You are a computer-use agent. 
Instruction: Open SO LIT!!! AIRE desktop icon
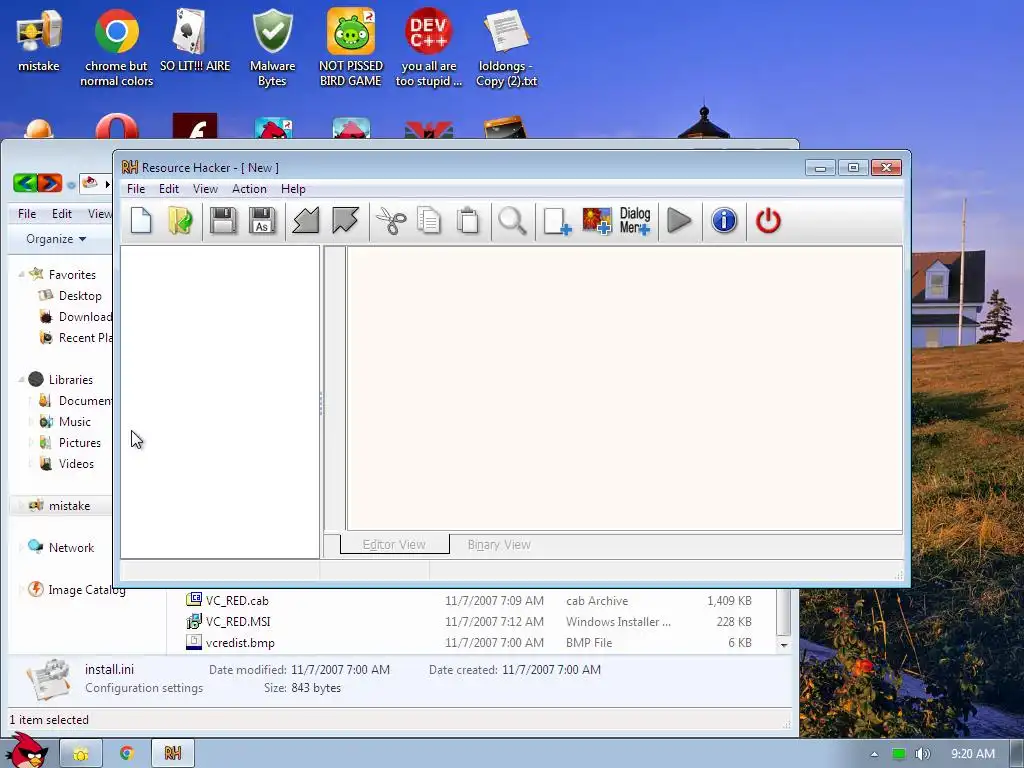click(x=195, y=39)
